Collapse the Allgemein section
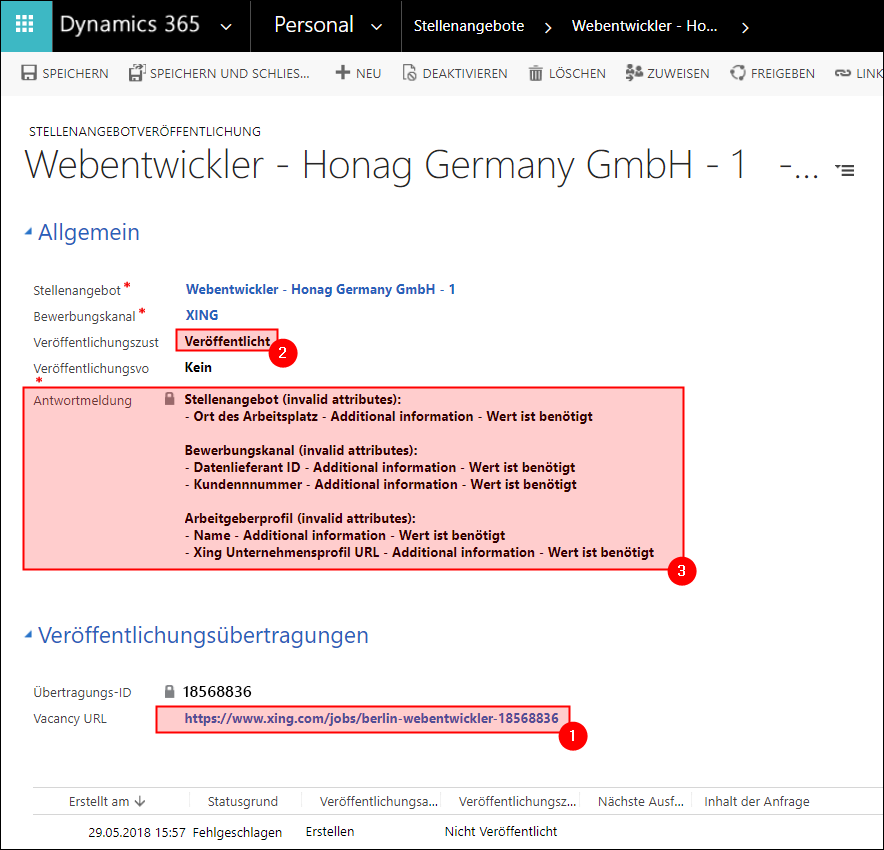The image size is (884, 850). [x=28, y=232]
